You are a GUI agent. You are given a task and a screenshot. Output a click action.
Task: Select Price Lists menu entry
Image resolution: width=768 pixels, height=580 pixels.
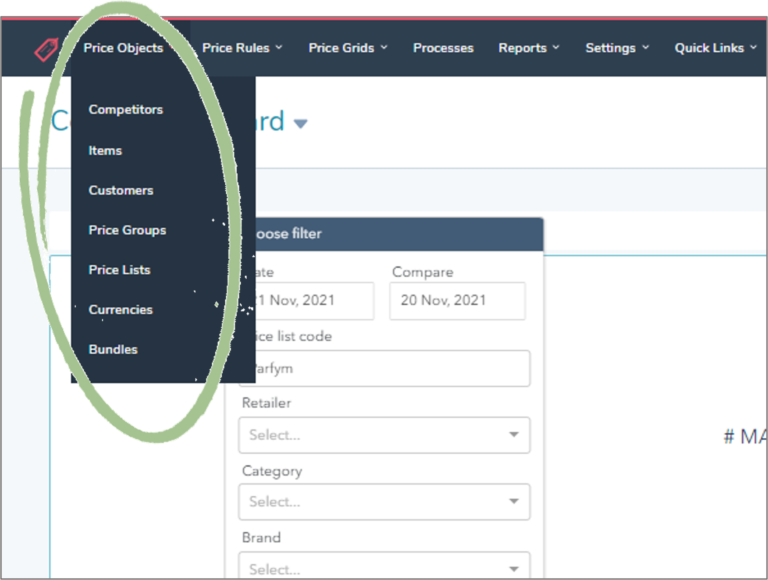[119, 270]
